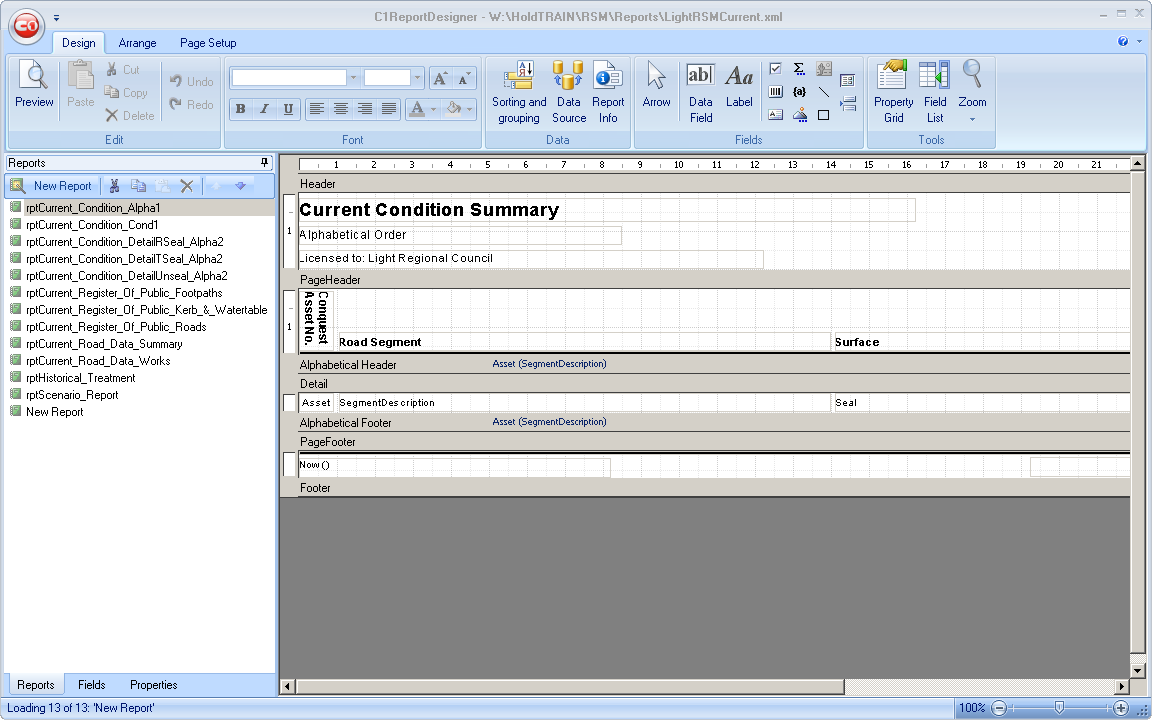This screenshot has width=1152, height=720.
Task: Open the Field List tool
Action: pyautogui.click(x=935, y=93)
